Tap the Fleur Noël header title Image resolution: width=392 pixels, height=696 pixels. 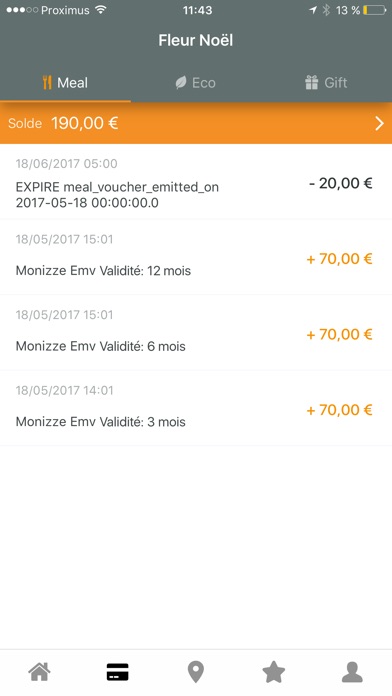coord(196,40)
